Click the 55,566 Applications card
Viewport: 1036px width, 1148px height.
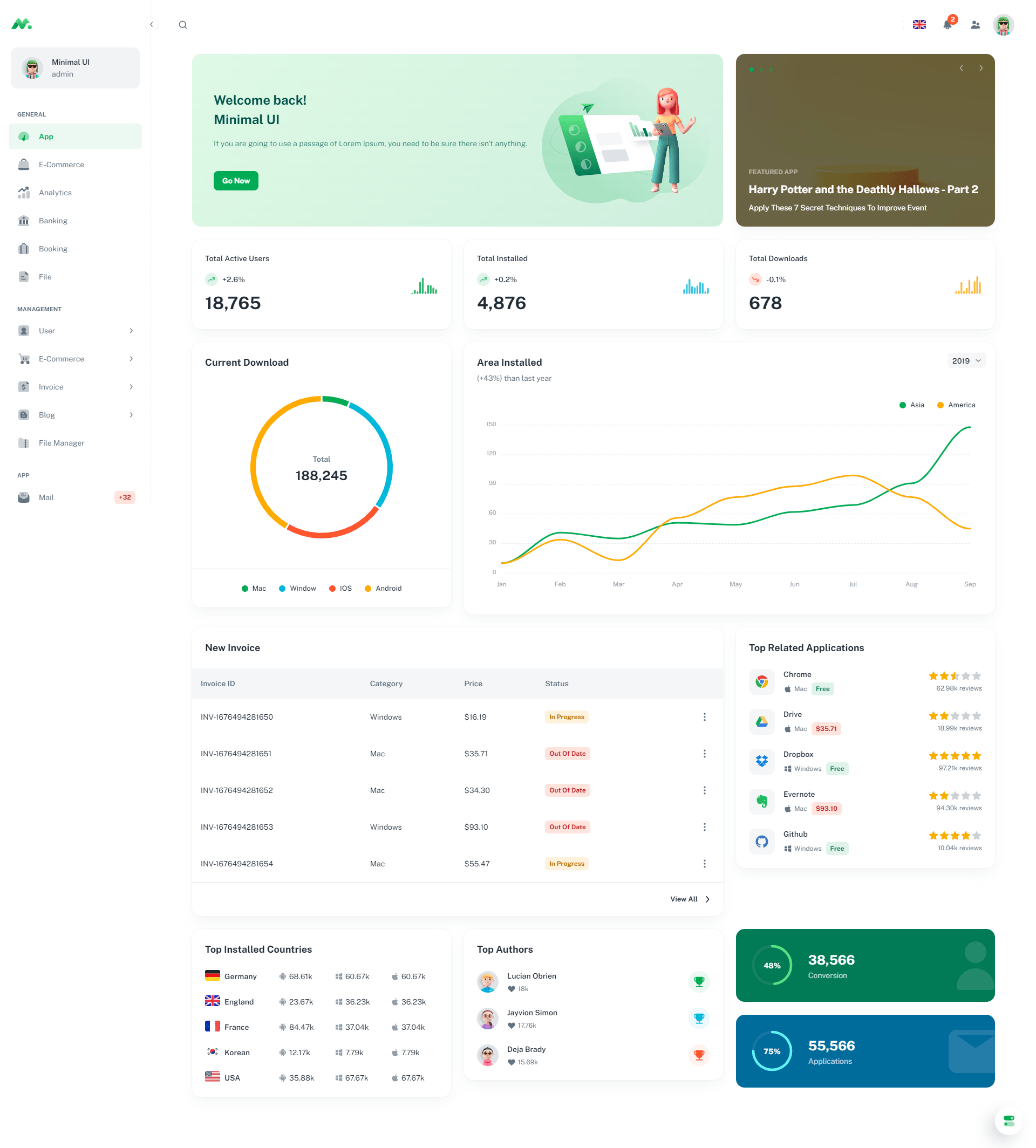point(864,1051)
